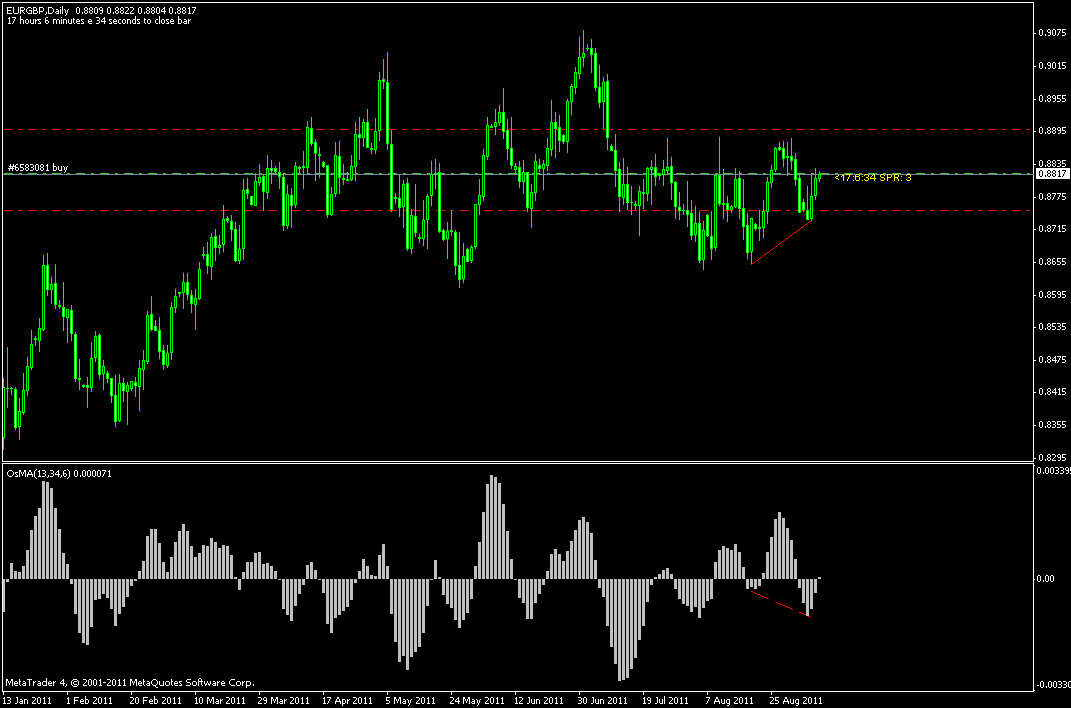Click the 0.8655 price scale label

[x=1053, y=261]
